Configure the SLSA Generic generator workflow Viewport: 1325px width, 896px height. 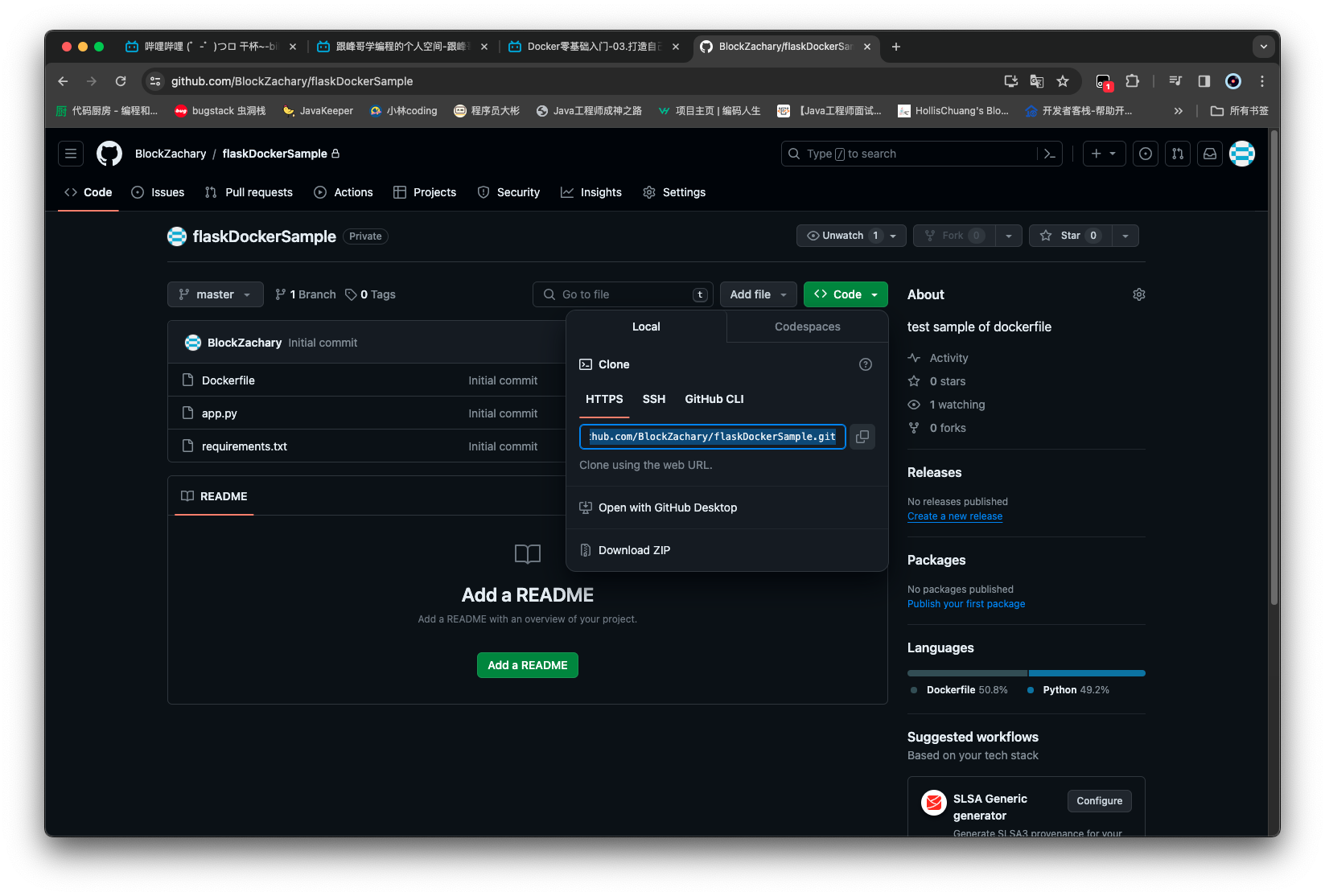click(1100, 801)
